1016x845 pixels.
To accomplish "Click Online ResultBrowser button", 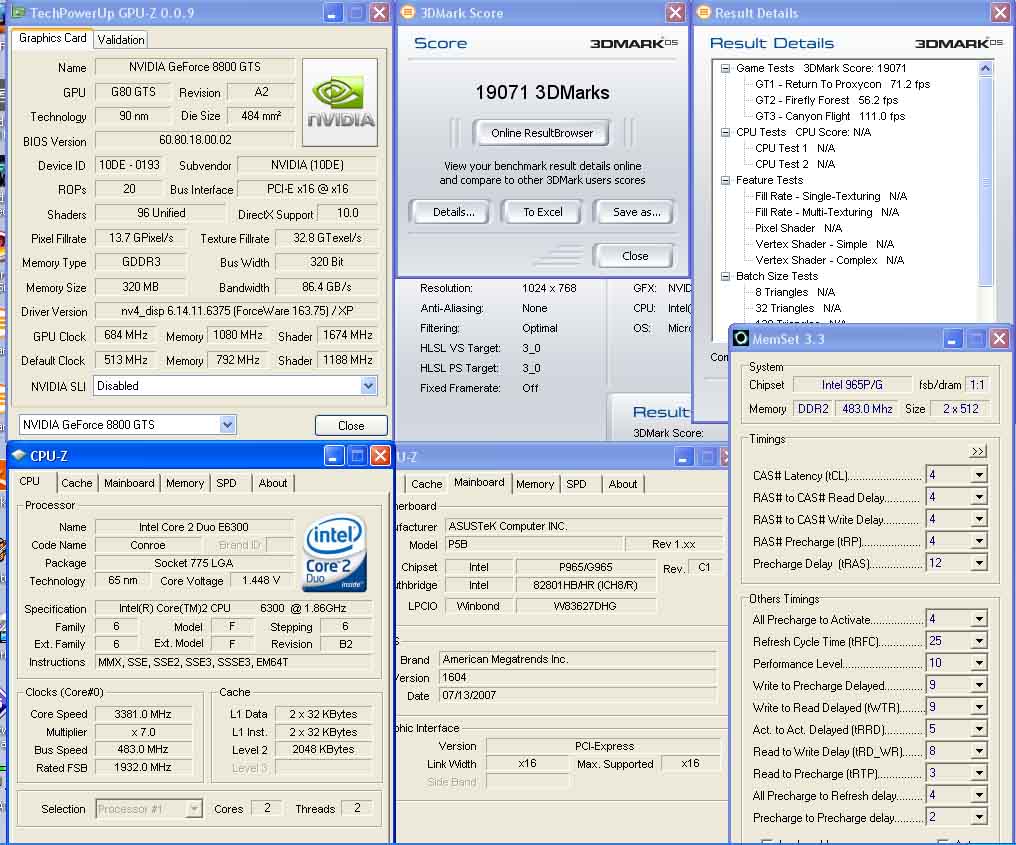I will pyautogui.click(x=542, y=133).
